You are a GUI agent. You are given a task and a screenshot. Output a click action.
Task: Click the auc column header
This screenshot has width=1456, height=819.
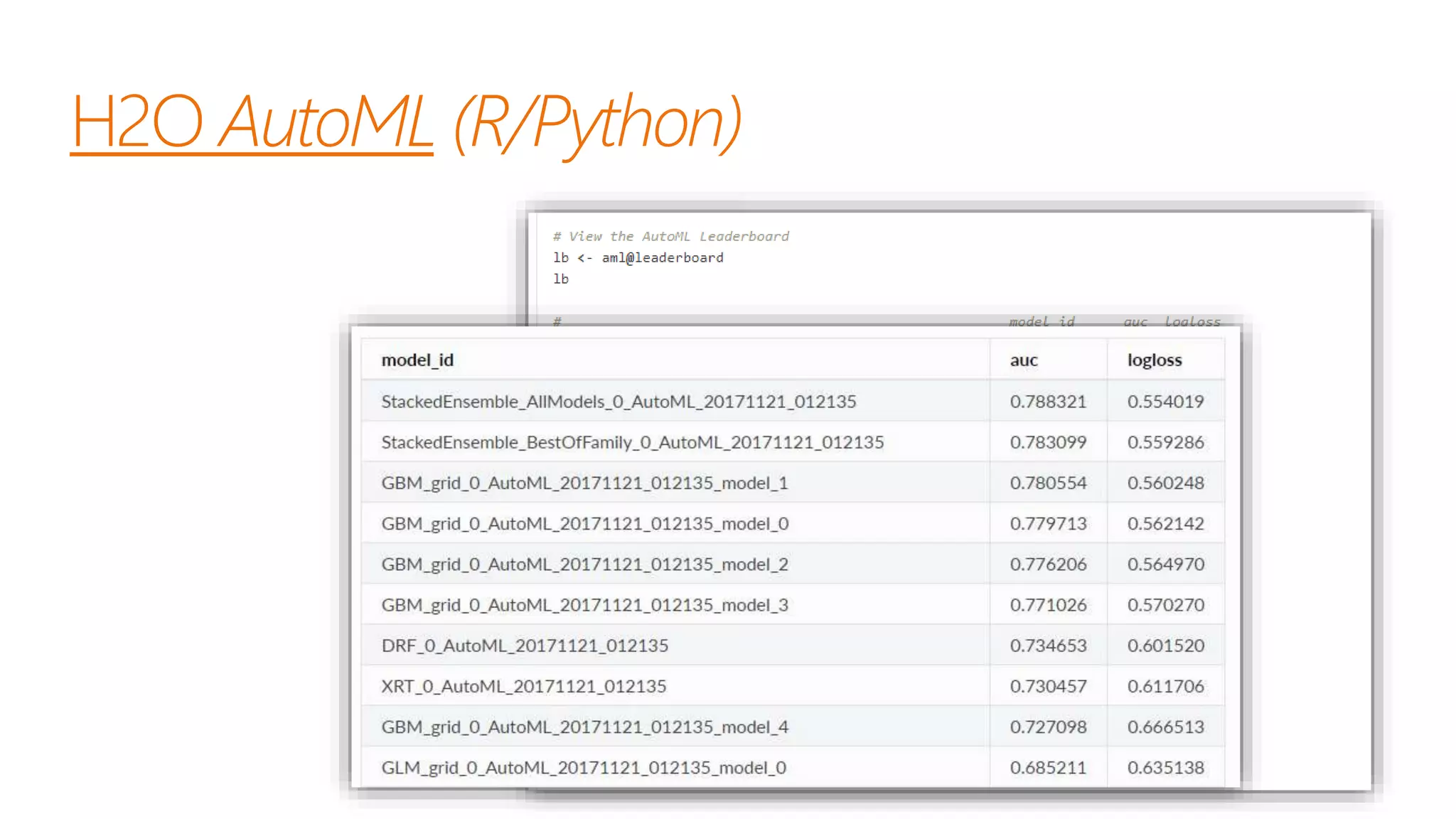coord(1024,360)
